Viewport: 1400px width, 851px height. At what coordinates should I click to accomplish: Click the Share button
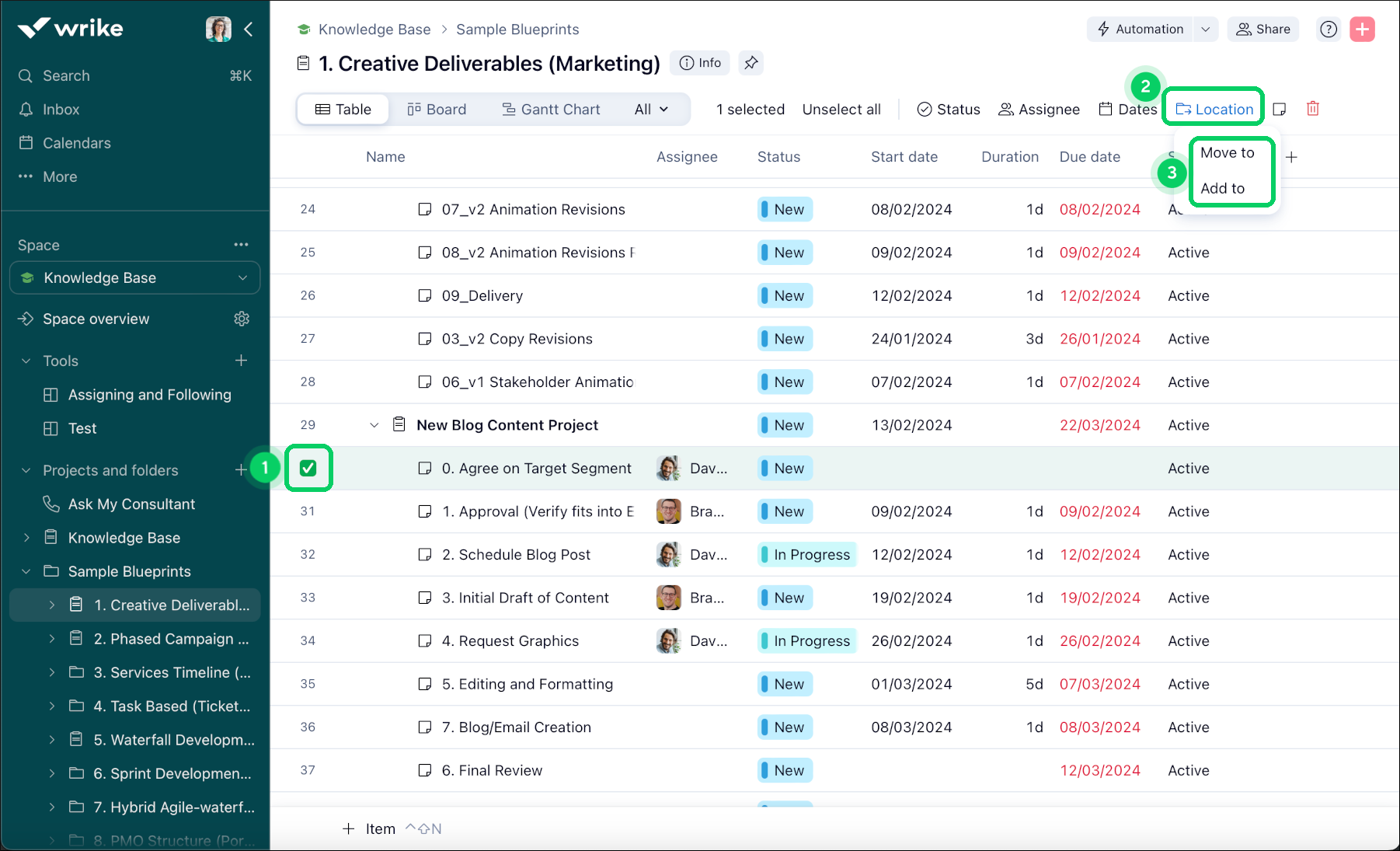1262,30
